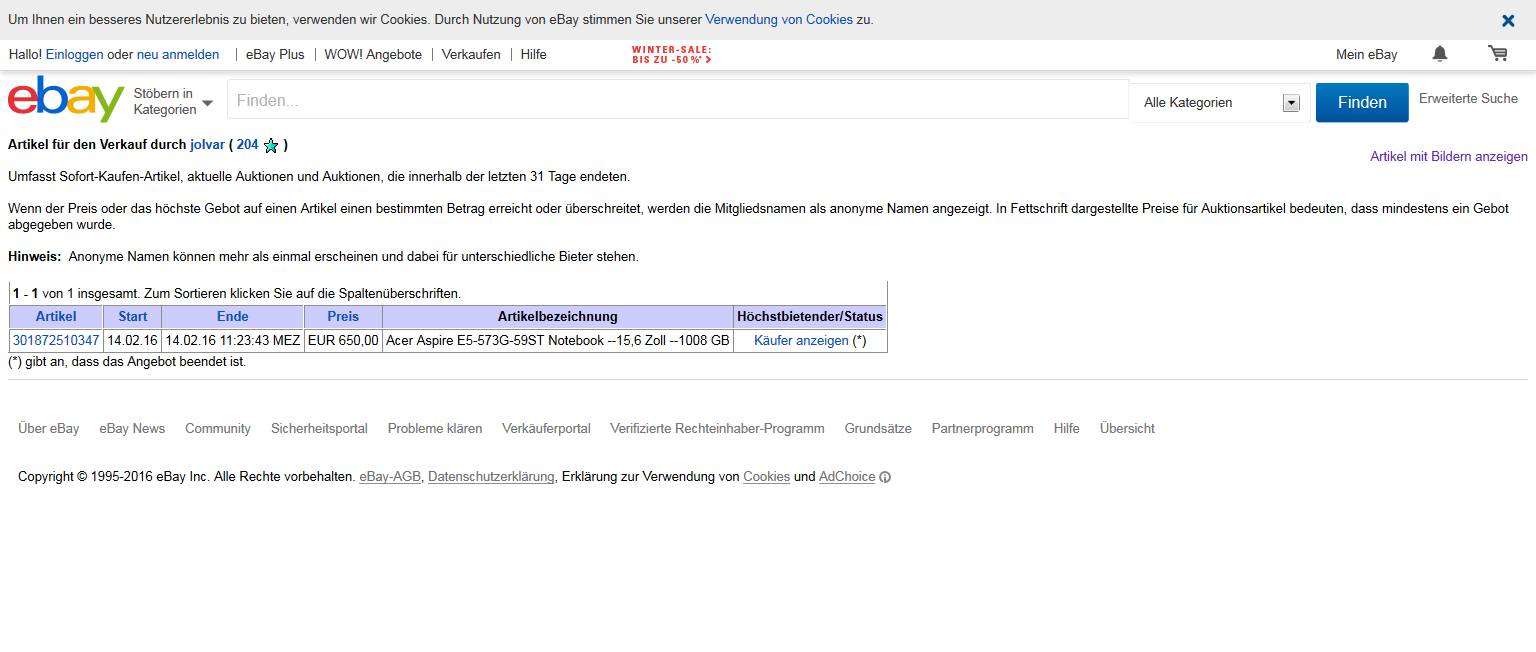Screen dimensions: 1536x652
Task: Open the shopping cart
Action: pos(1498,54)
